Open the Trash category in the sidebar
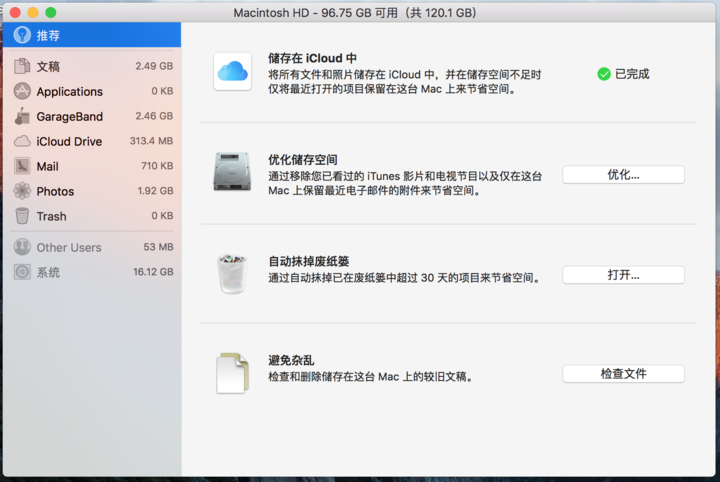 pos(92,216)
